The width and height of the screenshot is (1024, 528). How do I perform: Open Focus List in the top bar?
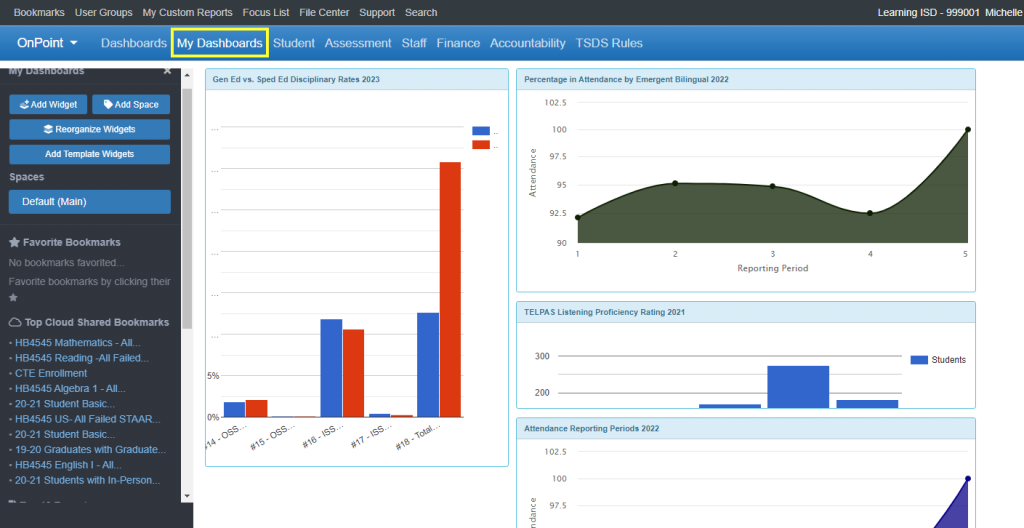click(x=266, y=12)
